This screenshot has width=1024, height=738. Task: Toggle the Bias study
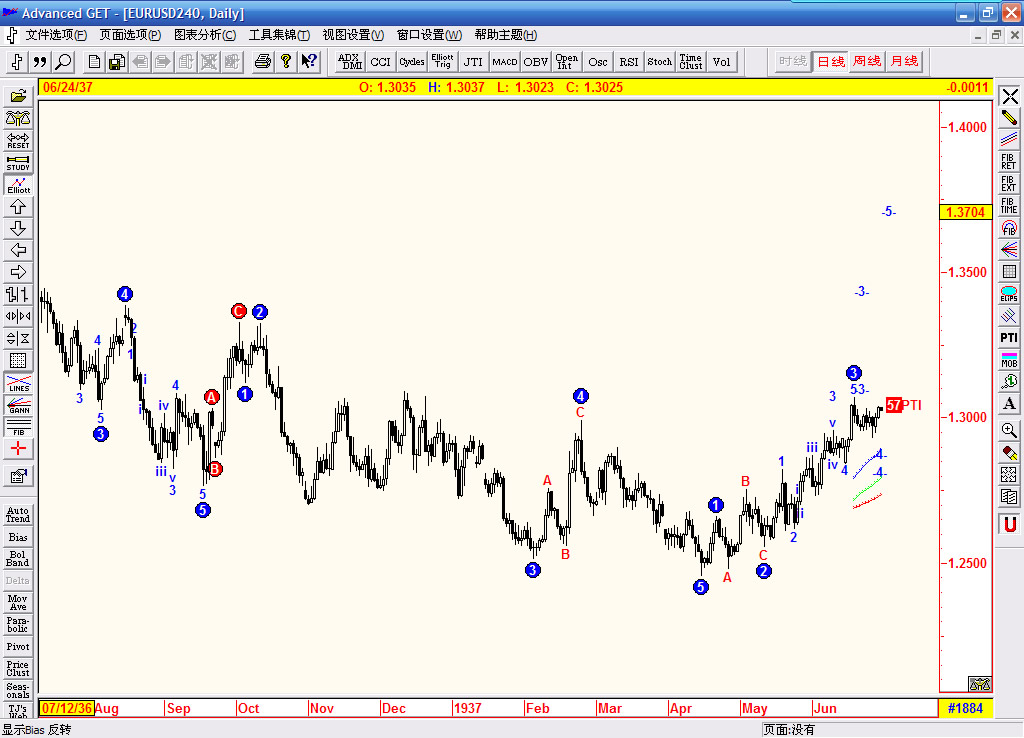(18, 537)
